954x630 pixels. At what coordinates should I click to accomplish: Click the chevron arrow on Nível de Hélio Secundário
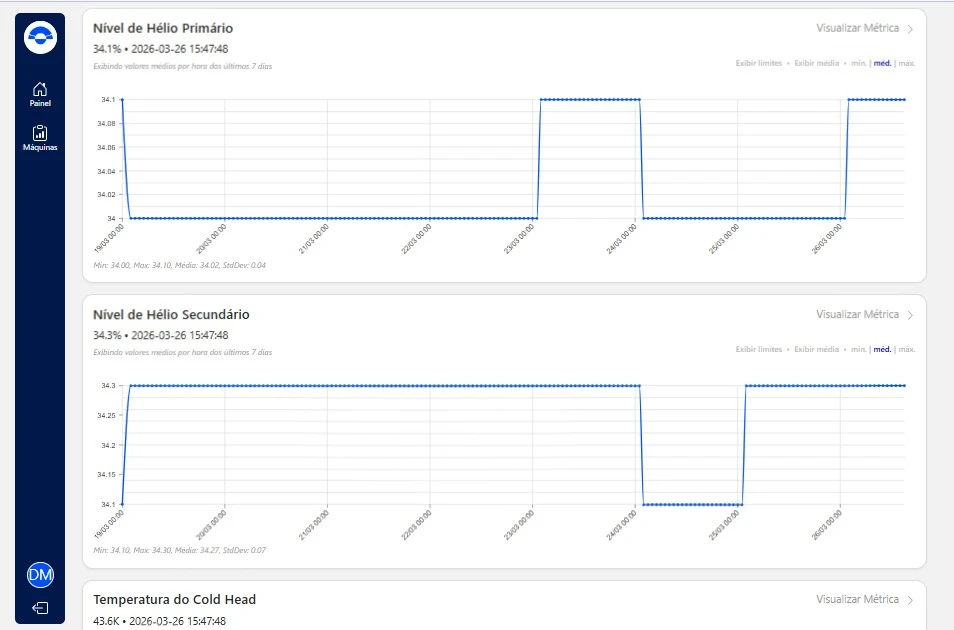pyautogui.click(x=910, y=315)
